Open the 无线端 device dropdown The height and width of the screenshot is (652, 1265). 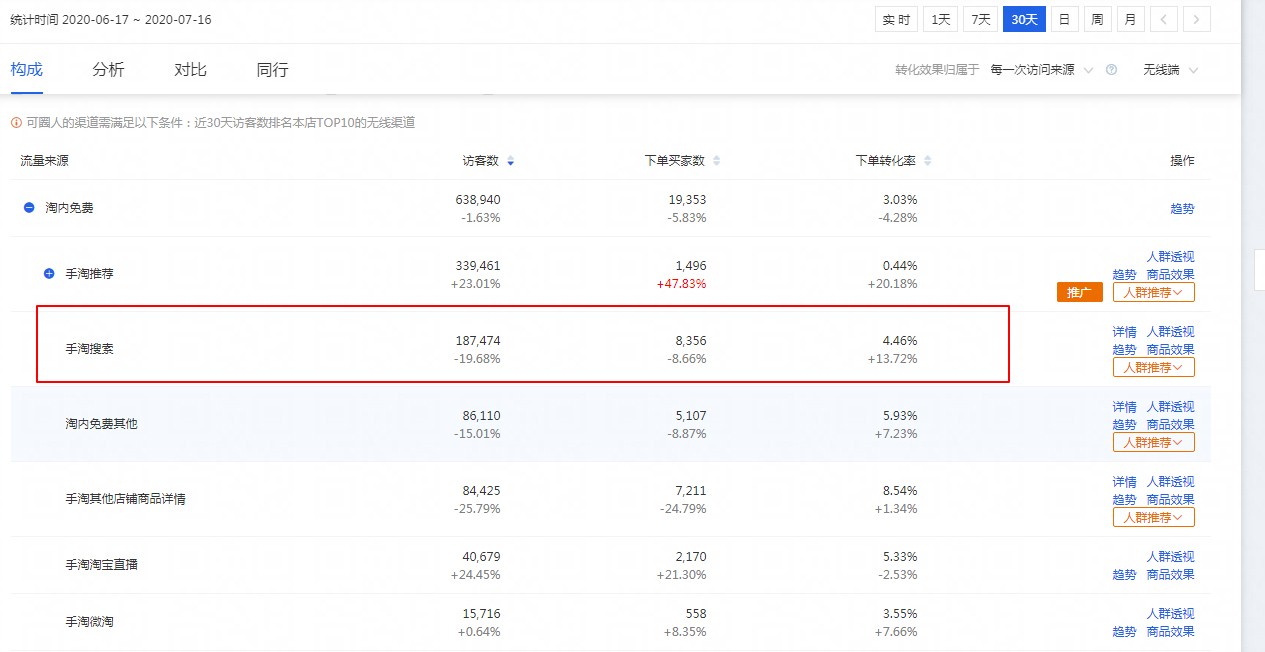point(1171,70)
